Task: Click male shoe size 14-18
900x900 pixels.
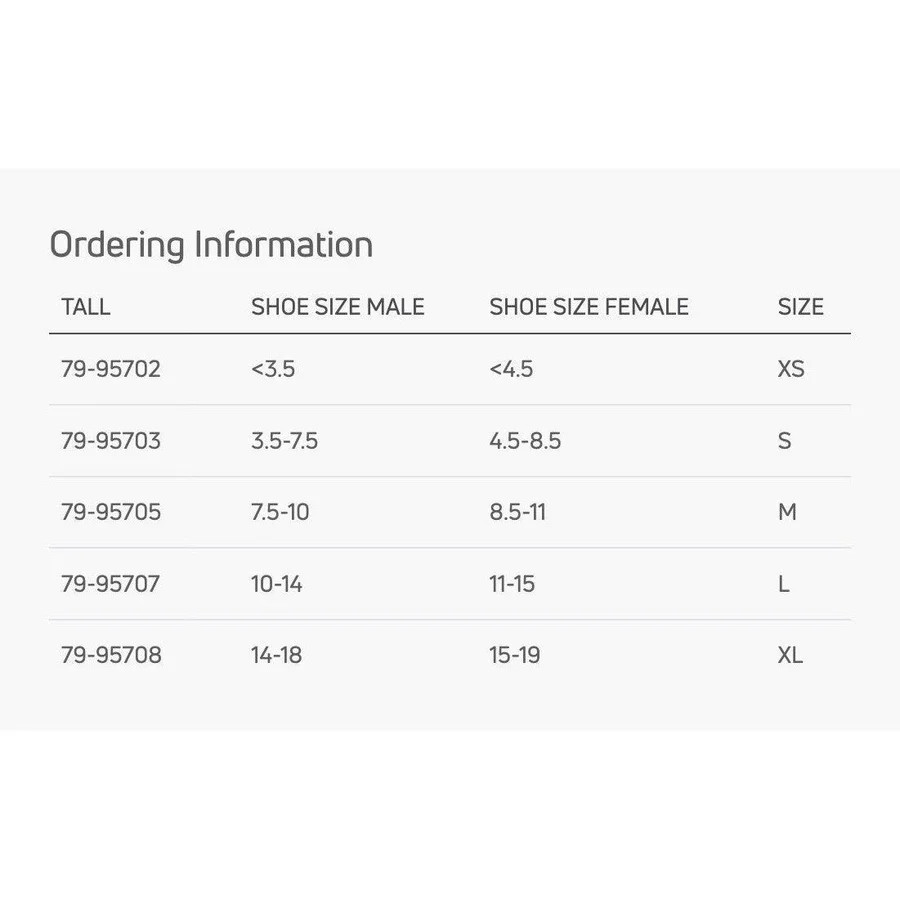Action: (277, 655)
